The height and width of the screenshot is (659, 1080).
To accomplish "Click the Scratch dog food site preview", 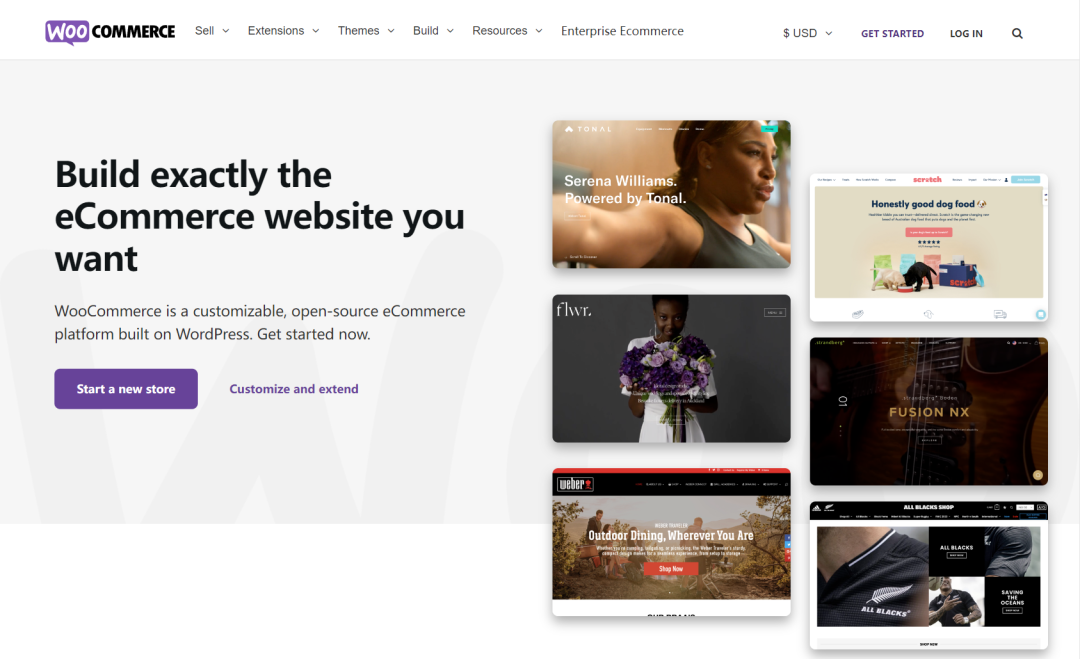I will pos(928,246).
